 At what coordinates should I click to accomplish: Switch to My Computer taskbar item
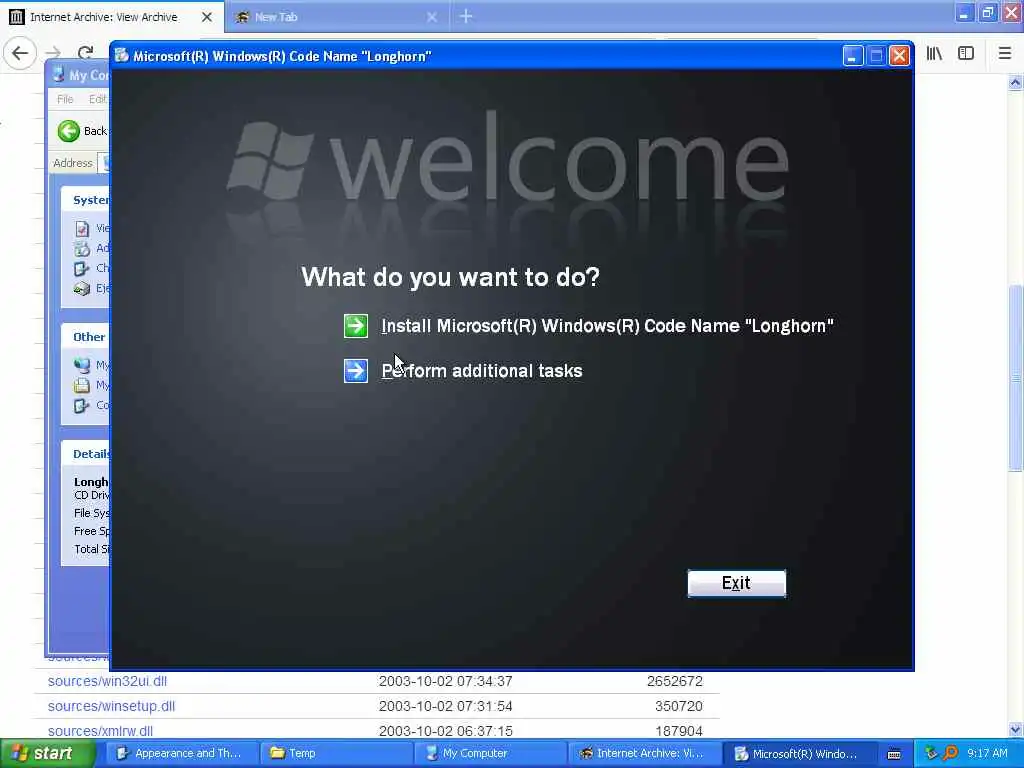(490, 754)
